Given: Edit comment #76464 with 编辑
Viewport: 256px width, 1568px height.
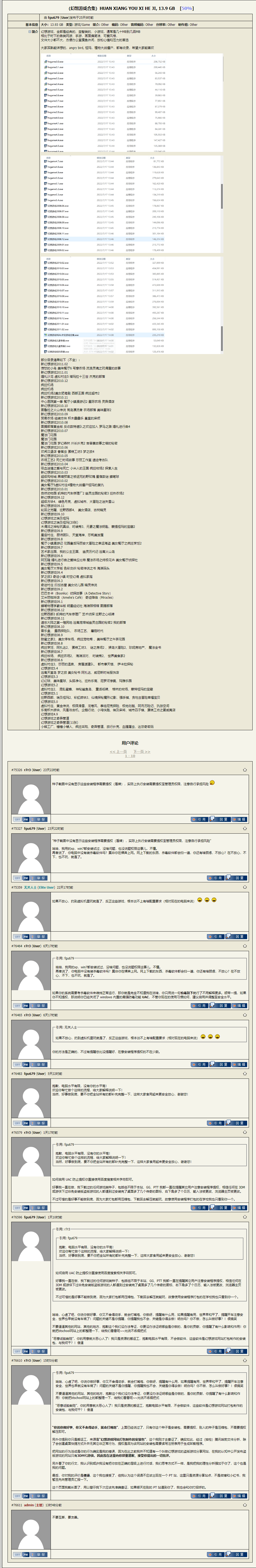Looking at the screenshot, I should 239,1006.
